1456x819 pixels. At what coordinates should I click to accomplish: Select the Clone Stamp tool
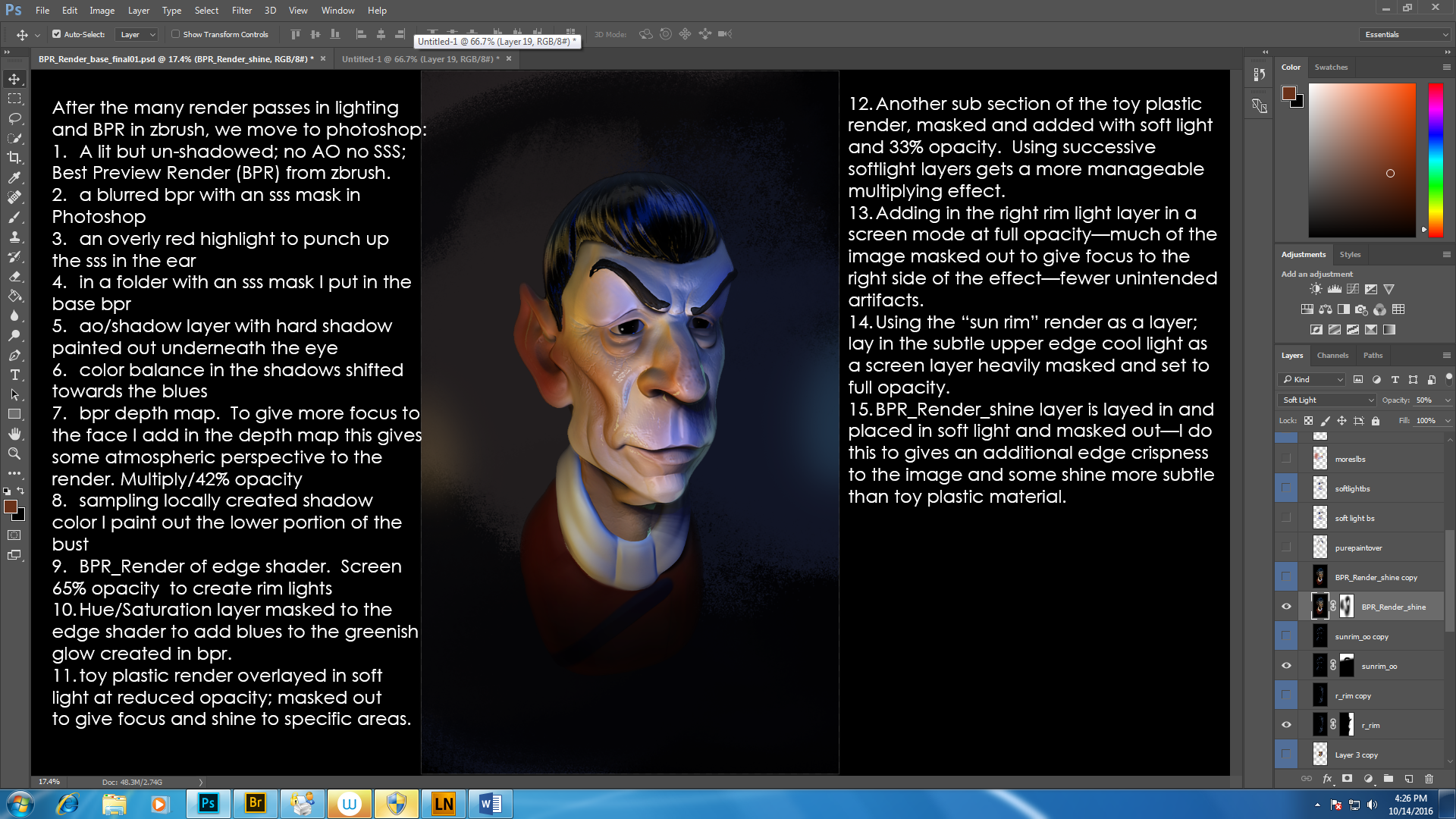click(x=14, y=237)
